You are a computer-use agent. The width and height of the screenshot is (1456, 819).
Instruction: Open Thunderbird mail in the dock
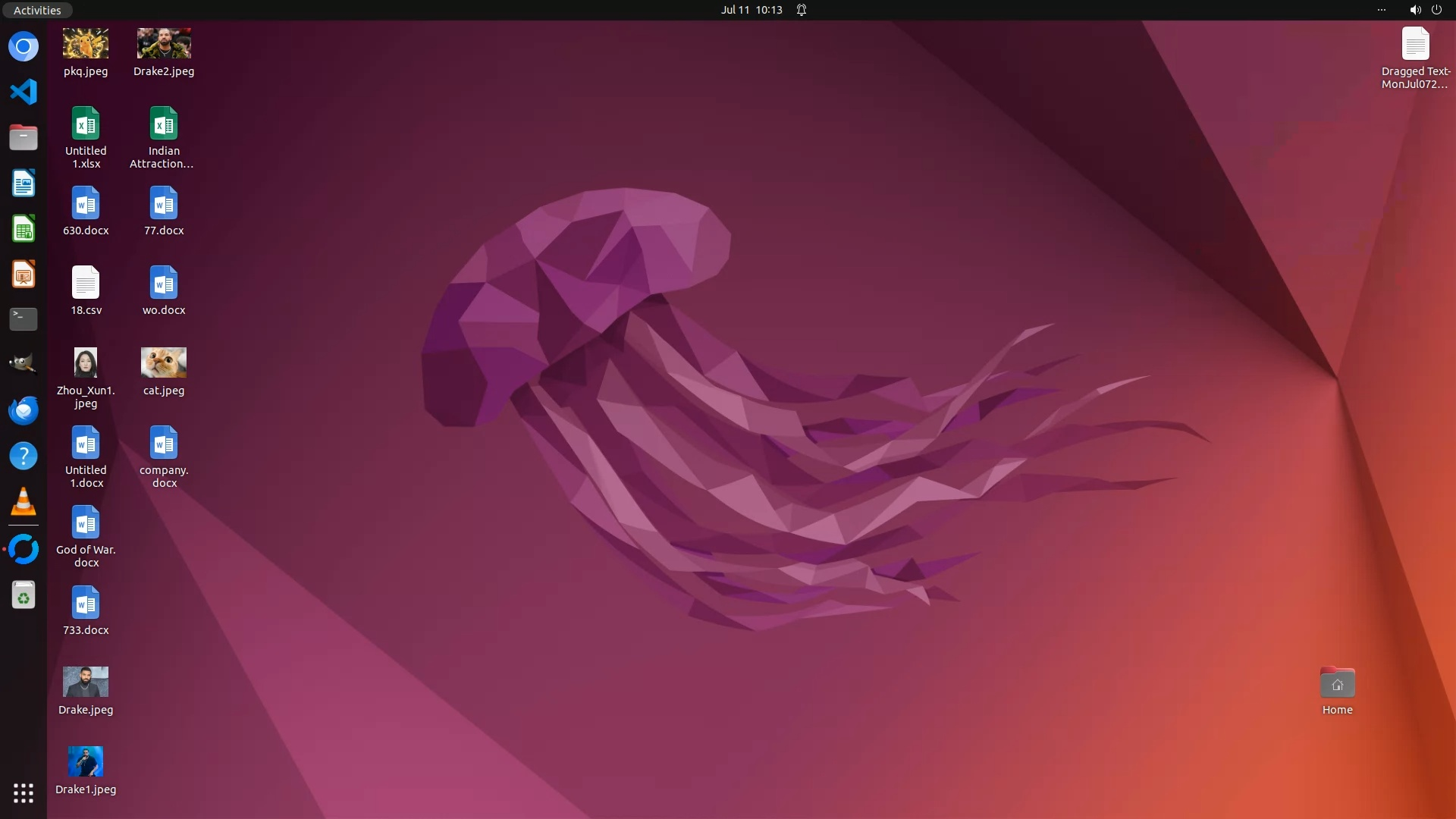(24, 410)
